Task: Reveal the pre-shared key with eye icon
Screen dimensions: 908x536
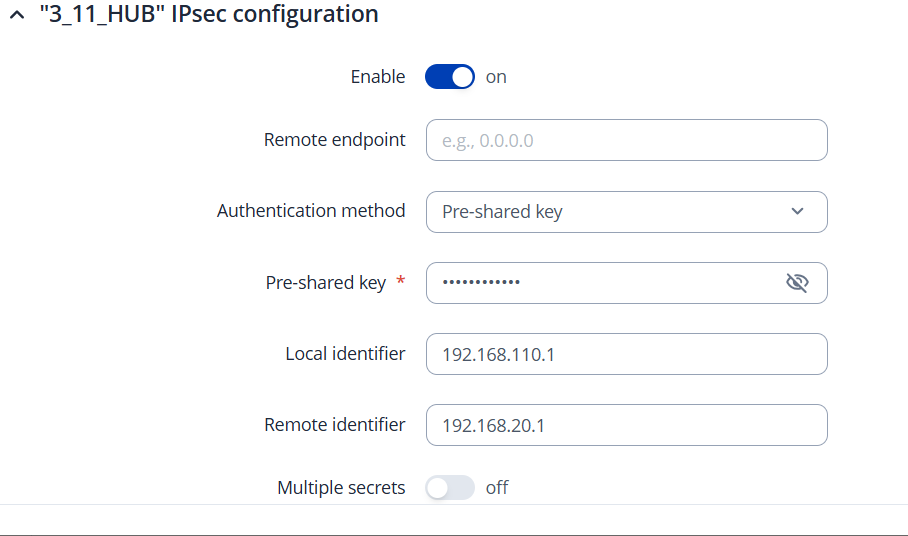Action: click(797, 283)
